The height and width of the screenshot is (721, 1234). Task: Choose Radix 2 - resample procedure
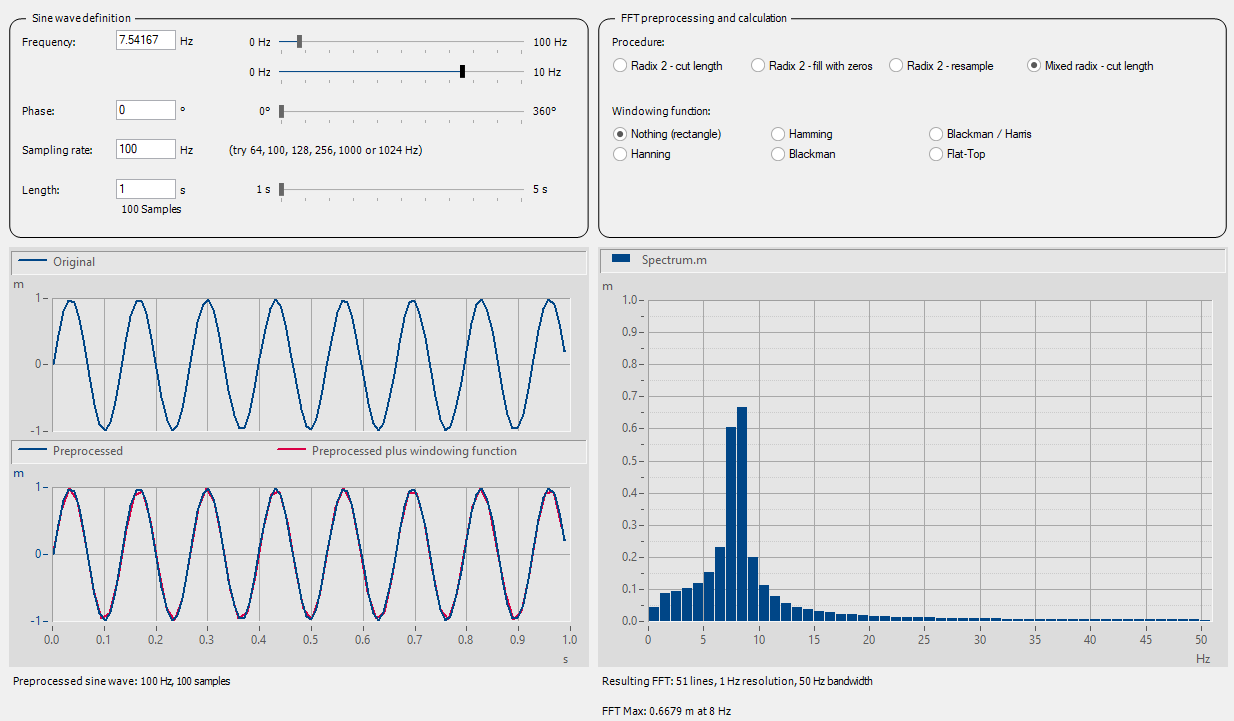point(897,66)
